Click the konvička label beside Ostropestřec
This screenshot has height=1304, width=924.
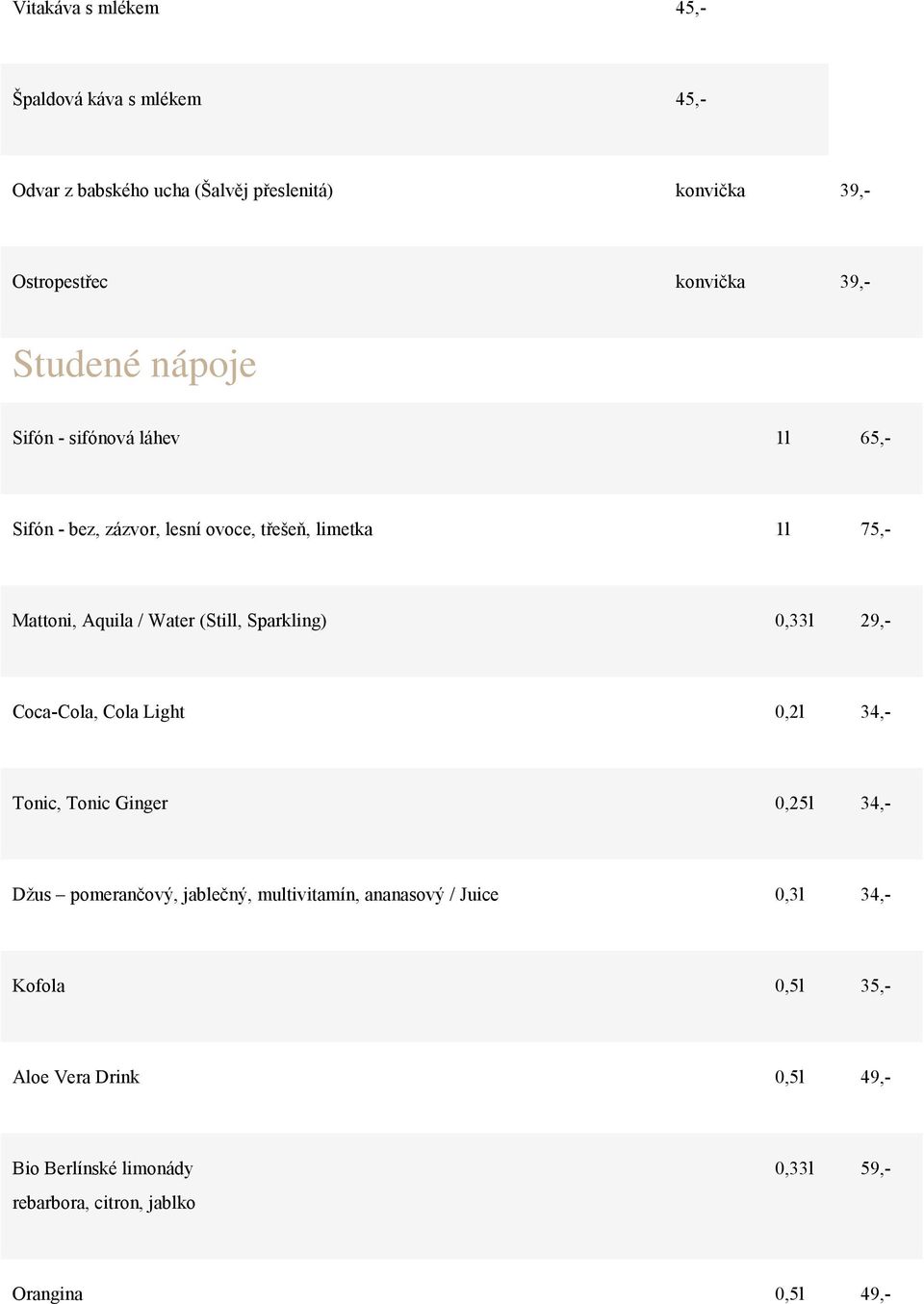(x=709, y=282)
